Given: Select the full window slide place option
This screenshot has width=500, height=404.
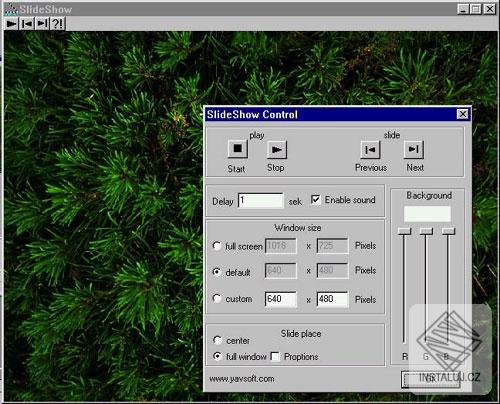Looking at the screenshot, I should (217, 356).
